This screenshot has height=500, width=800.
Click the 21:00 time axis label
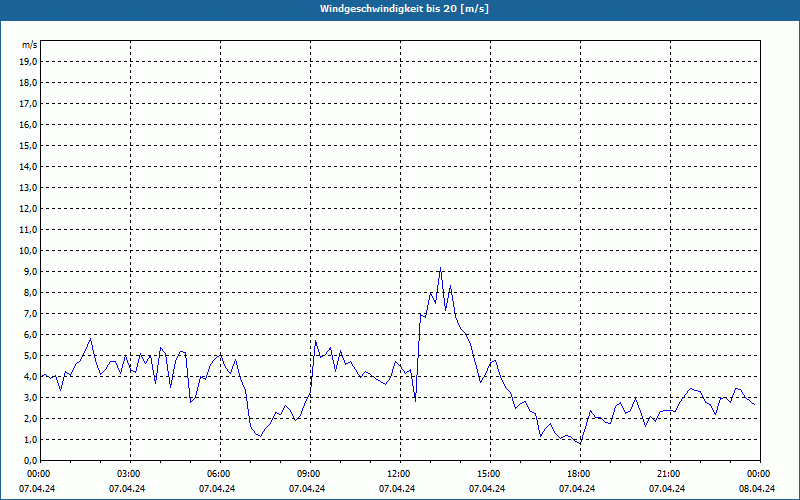point(670,474)
